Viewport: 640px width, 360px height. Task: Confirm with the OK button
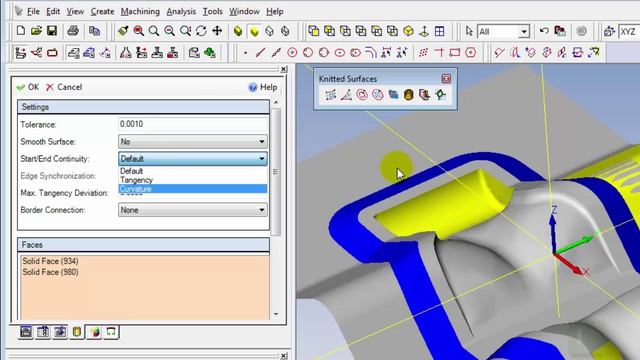[x=28, y=87]
